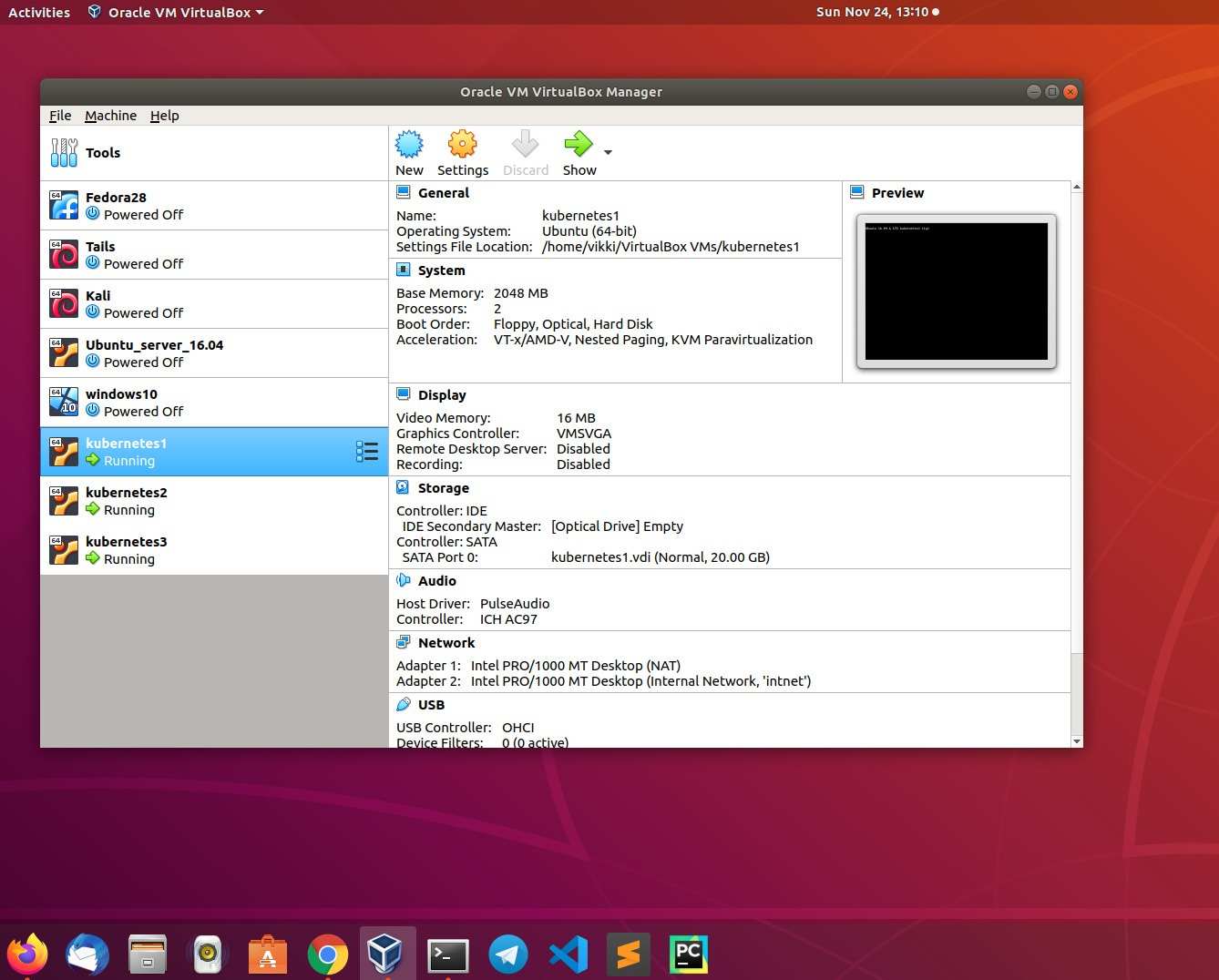This screenshot has height=980, width=1219.
Task: Click the Preview section icon
Action: click(857, 192)
